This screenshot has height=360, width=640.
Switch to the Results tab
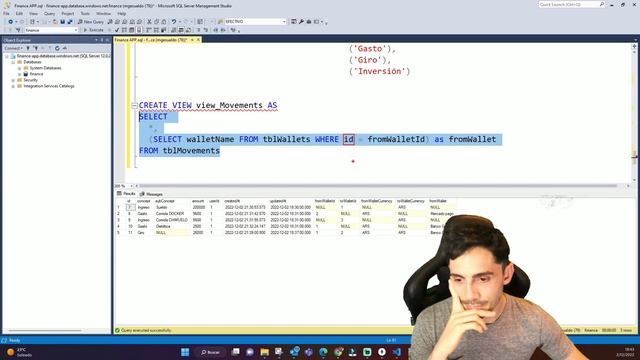click(x=126, y=194)
